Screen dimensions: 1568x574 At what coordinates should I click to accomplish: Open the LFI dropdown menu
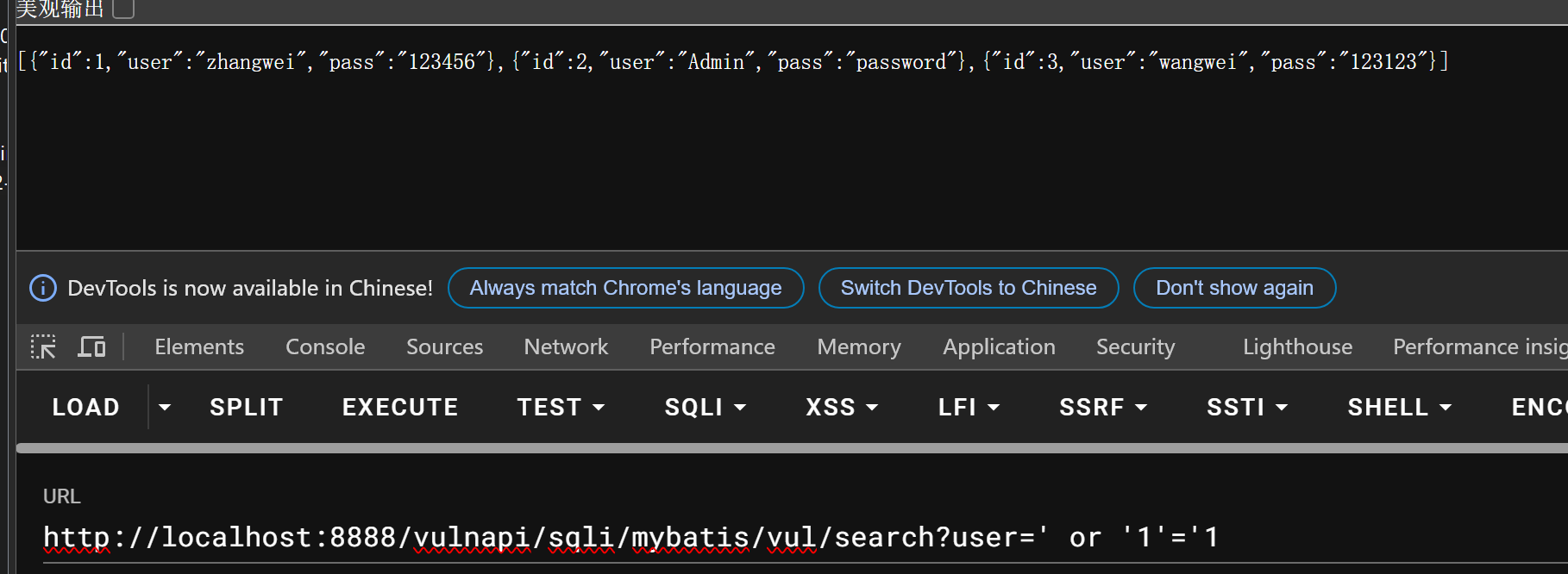[969, 407]
